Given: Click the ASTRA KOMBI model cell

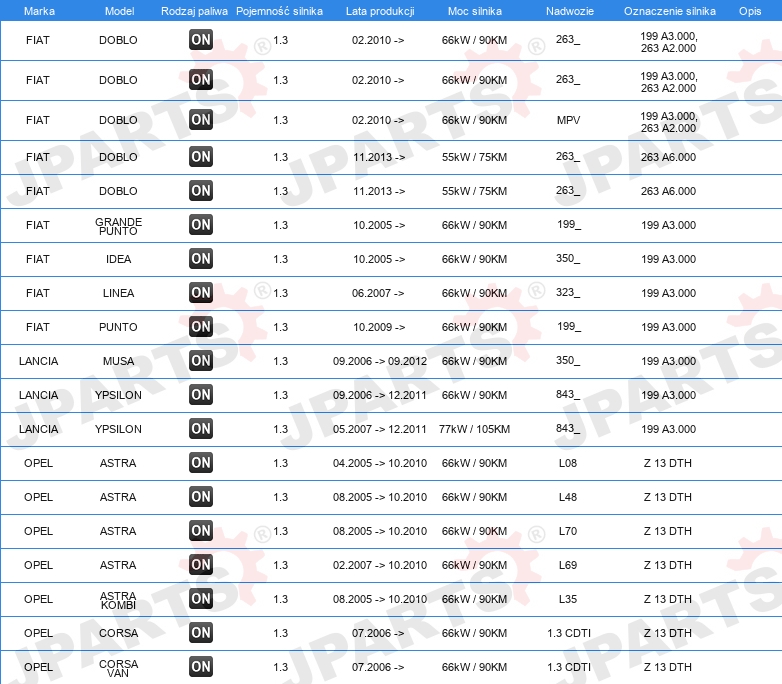Looking at the screenshot, I should point(118,600).
